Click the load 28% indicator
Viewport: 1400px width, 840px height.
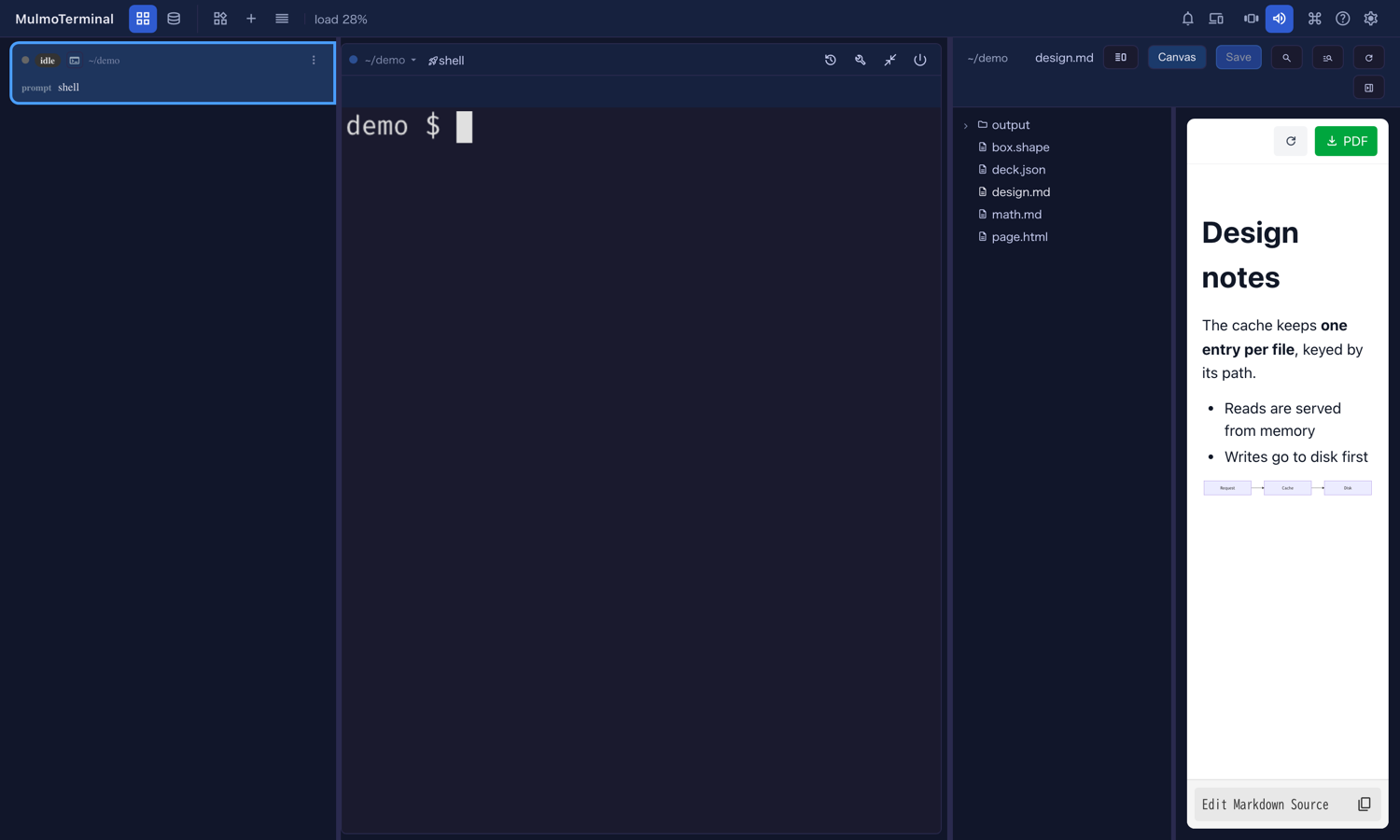(341, 19)
